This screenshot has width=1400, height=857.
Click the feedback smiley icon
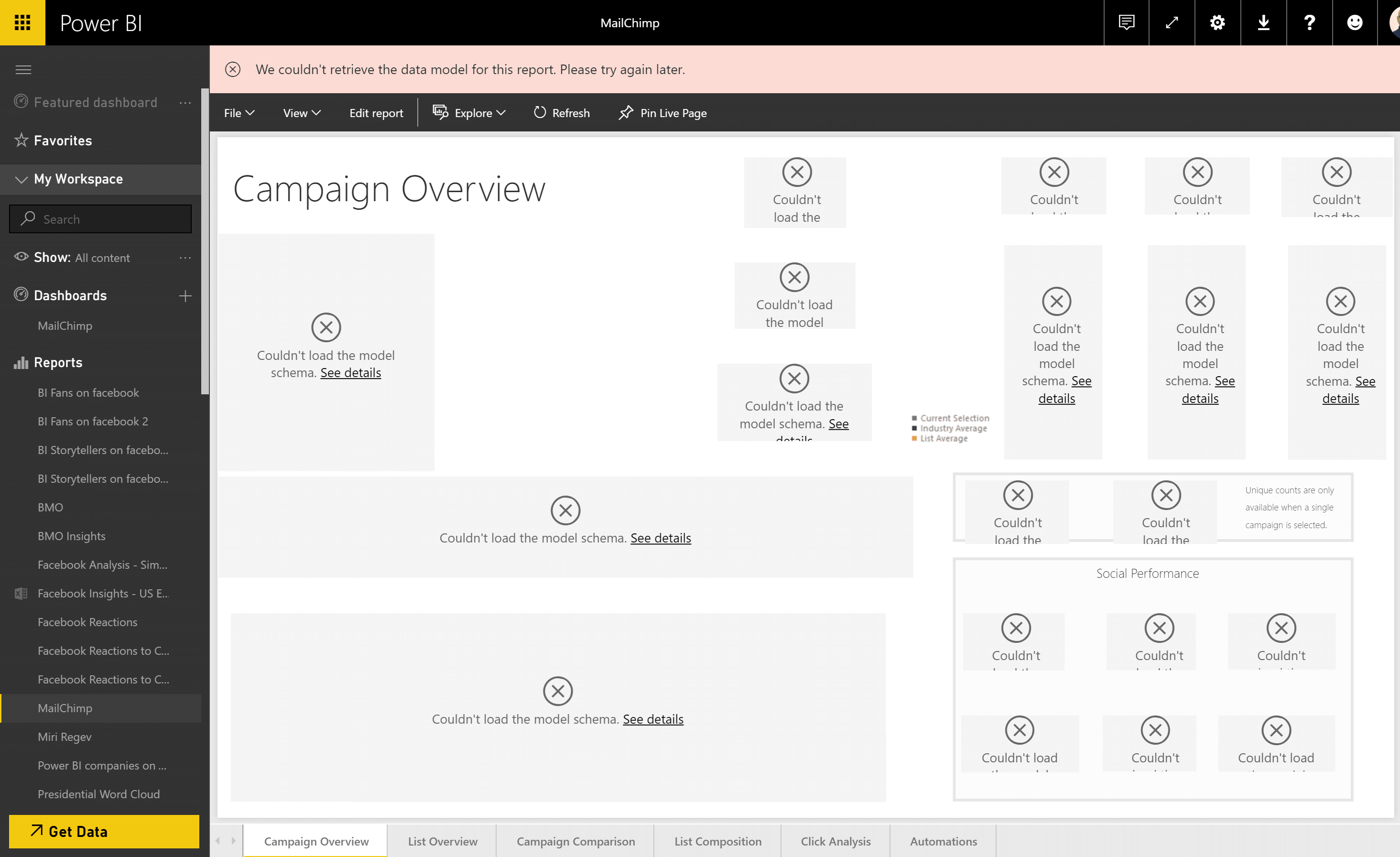point(1355,23)
